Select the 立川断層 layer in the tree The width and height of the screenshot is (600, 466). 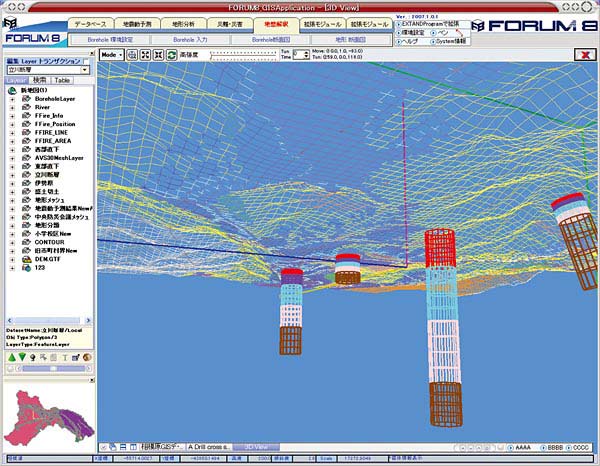47,175
